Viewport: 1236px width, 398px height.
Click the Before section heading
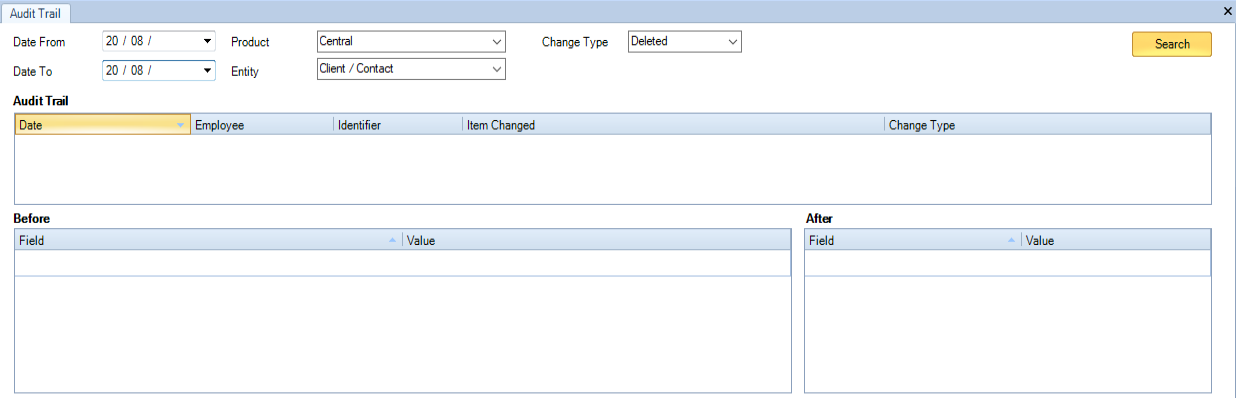coord(31,218)
